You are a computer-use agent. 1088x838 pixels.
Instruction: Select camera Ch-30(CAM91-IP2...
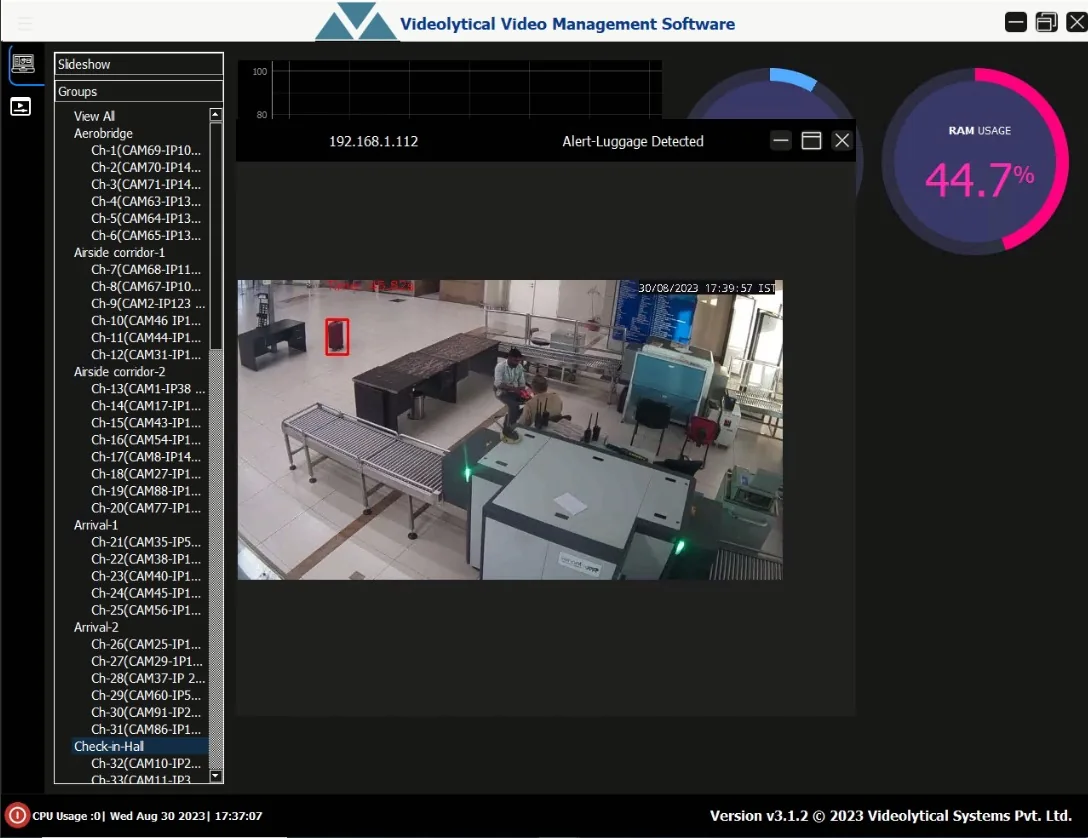[x=146, y=712]
